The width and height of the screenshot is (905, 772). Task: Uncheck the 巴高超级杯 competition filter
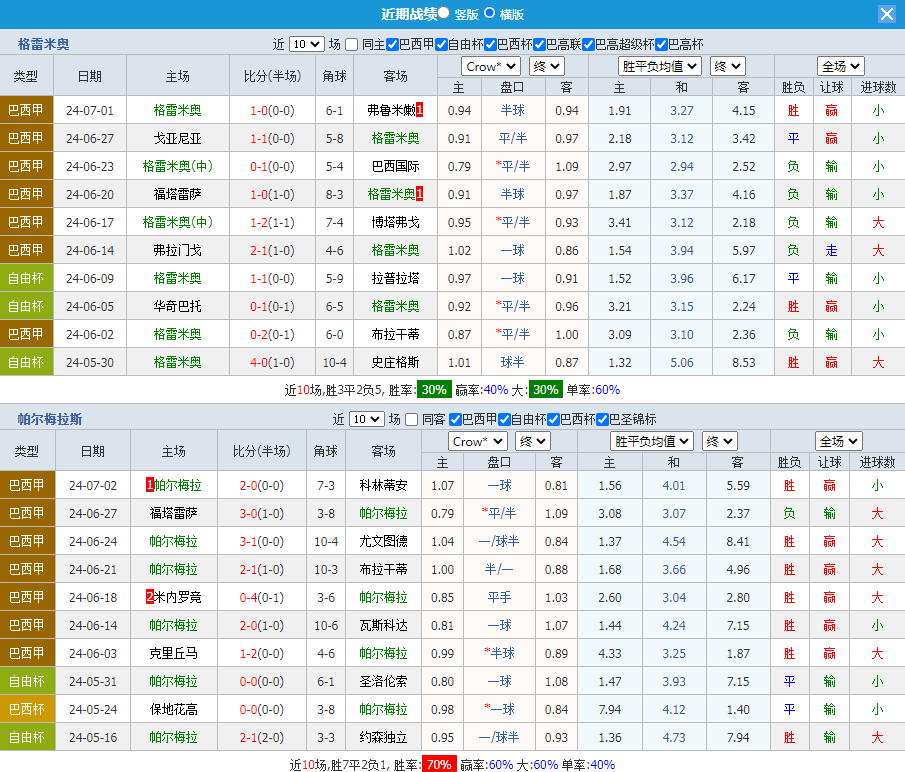click(588, 44)
